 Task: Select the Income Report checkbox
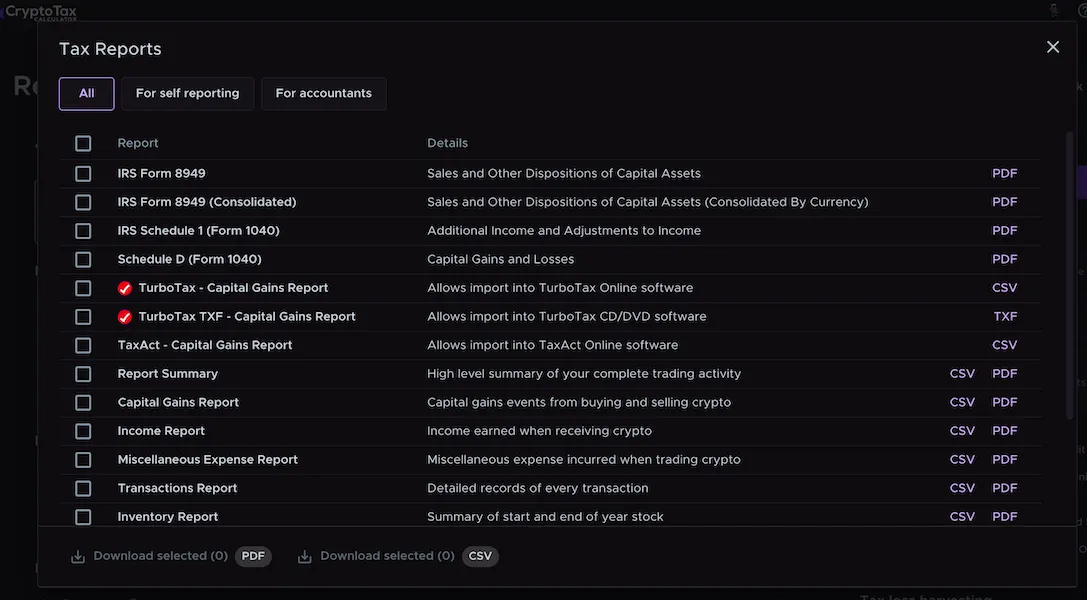pyautogui.click(x=83, y=431)
